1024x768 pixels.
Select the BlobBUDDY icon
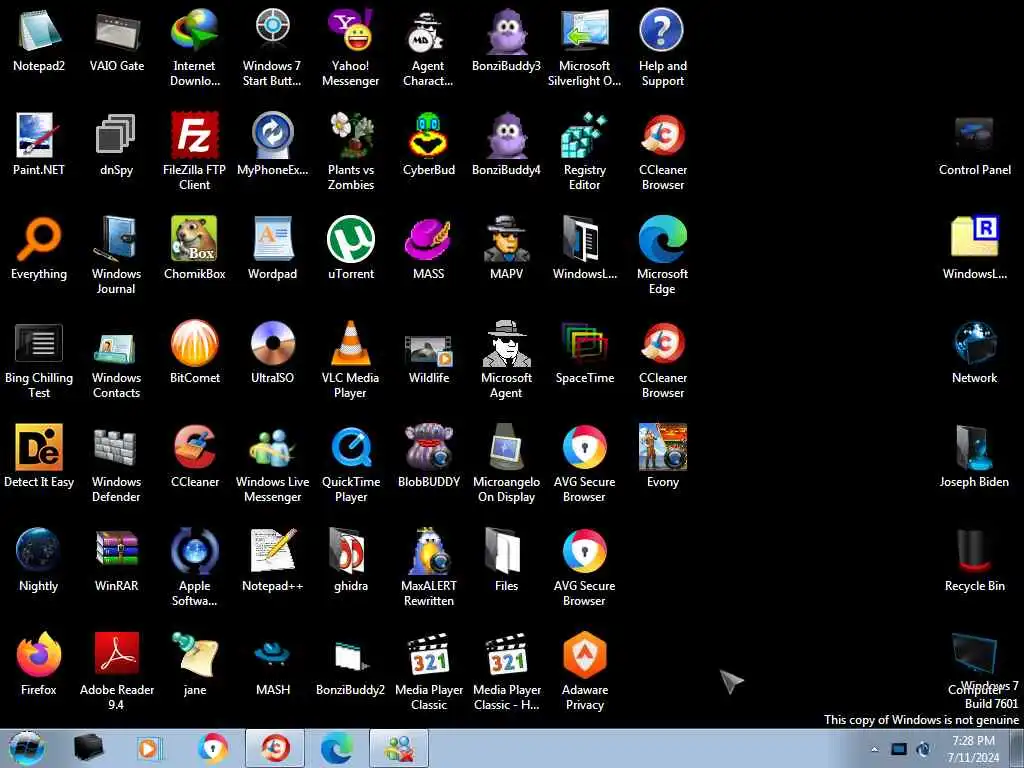pyautogui.click(x=428, y=456)
